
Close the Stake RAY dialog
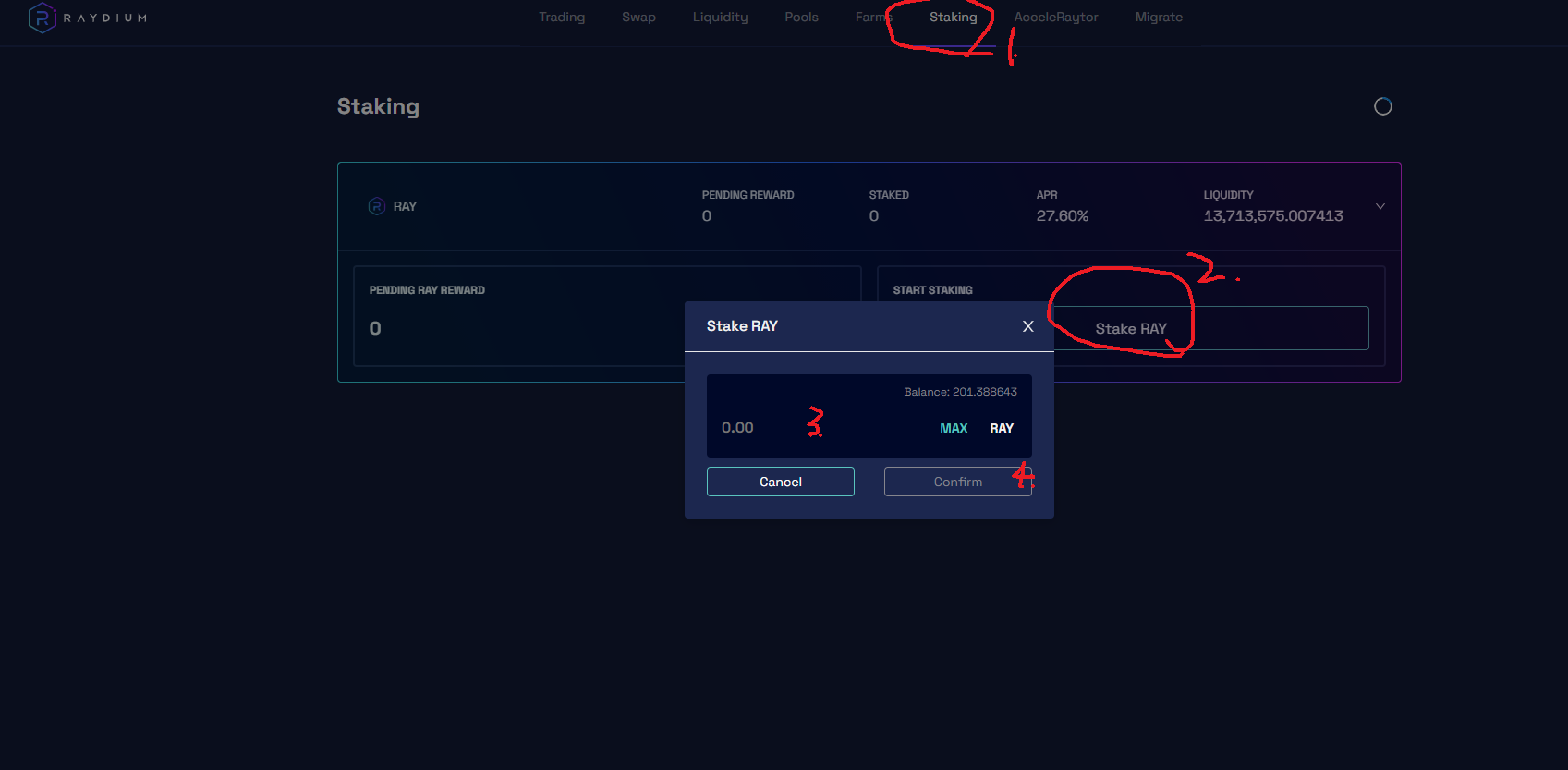click(1027, 326)
